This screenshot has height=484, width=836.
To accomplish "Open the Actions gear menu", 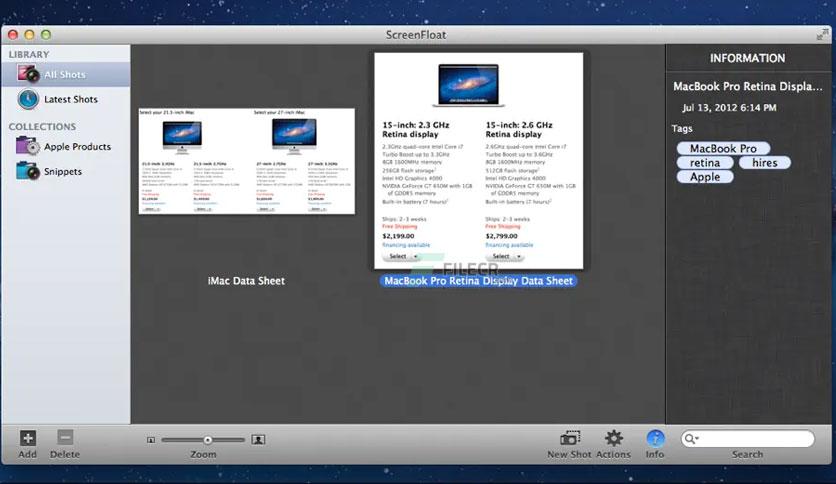I will click(614, 438).
